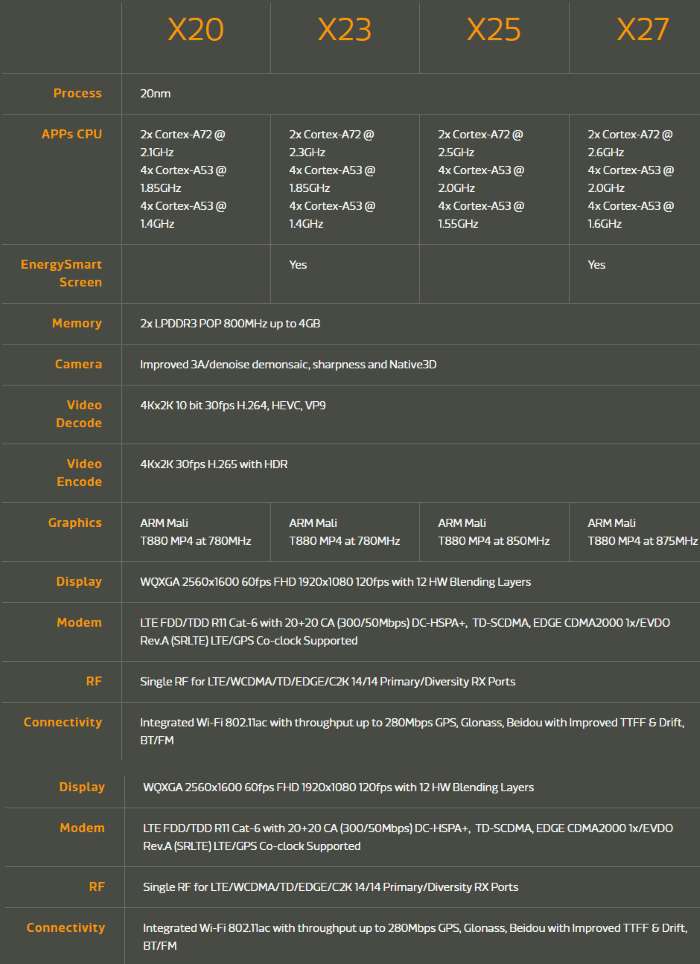Click the 4x Cortex-A53 @ 1.55GHz text

(481, 215)
